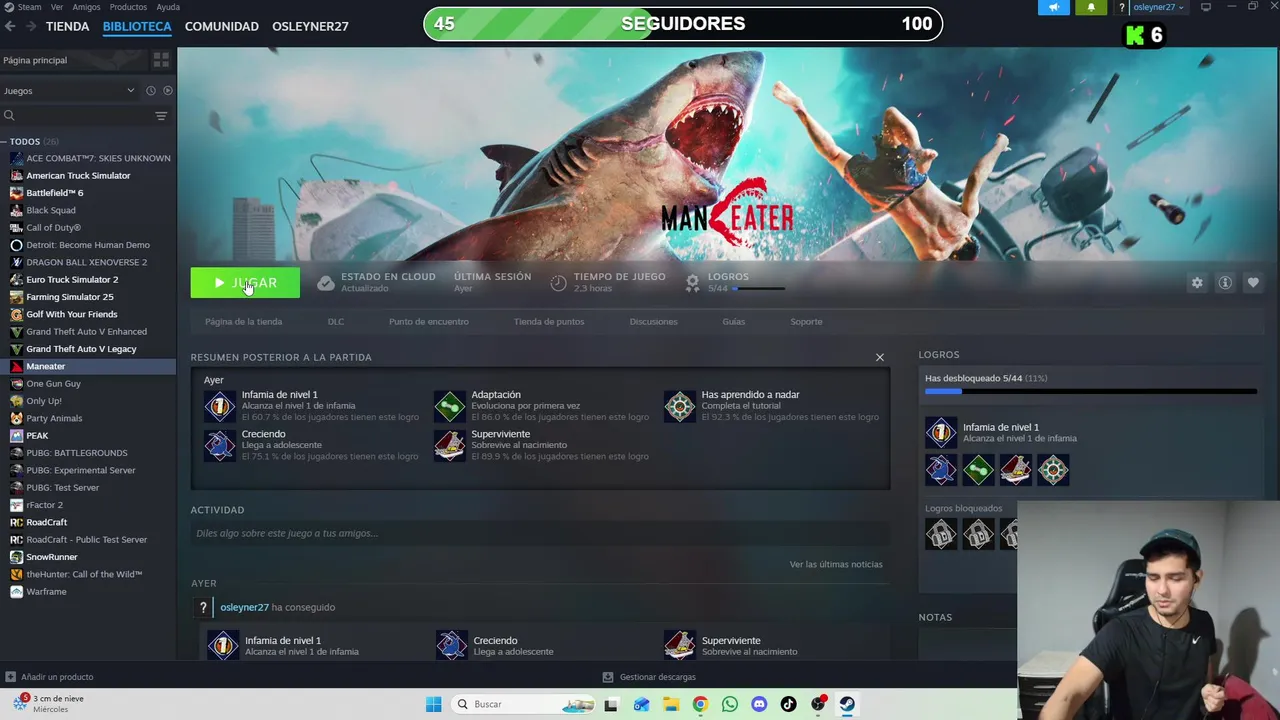Open Google Chrome from the taskbar
This screenshot has width=1280, height=720.
click(x=700, y=704)
